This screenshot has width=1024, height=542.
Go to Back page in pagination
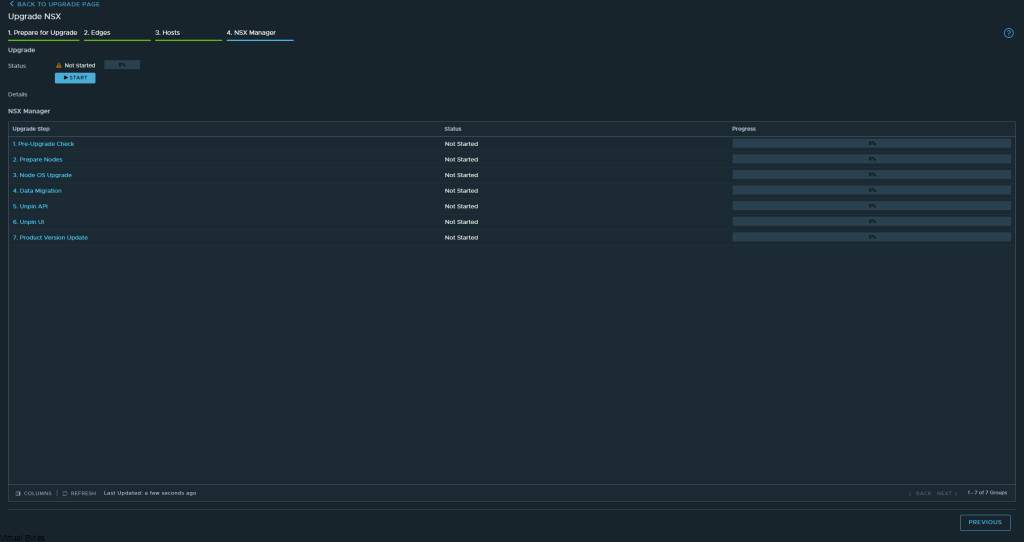click(920, 493)
